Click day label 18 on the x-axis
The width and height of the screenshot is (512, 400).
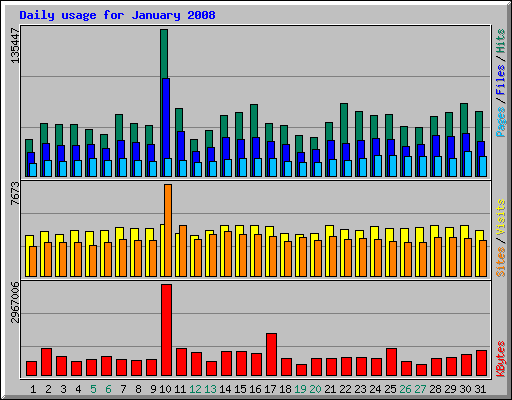(285, 389)
